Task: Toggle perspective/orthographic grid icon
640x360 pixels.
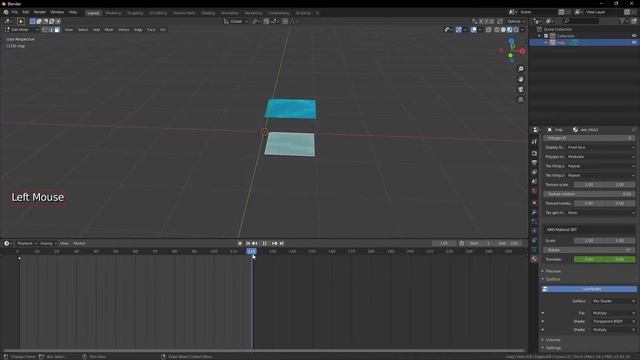Action: coord(521,100)
